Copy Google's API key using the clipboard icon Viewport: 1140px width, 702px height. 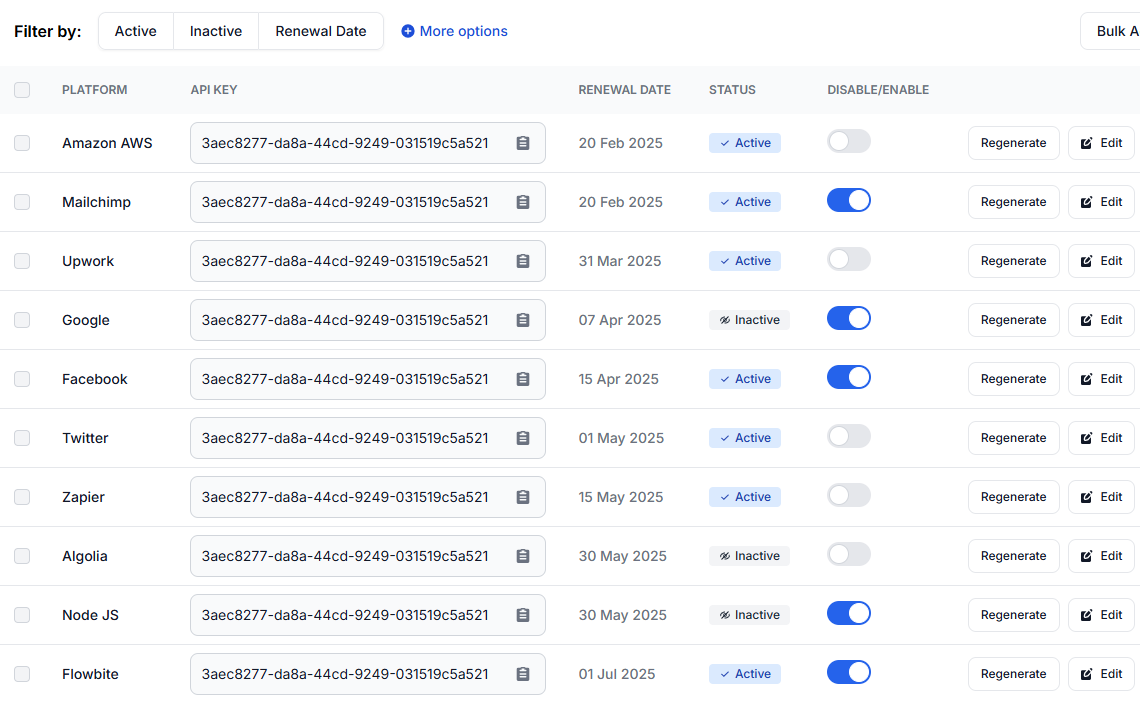point(522,320)
